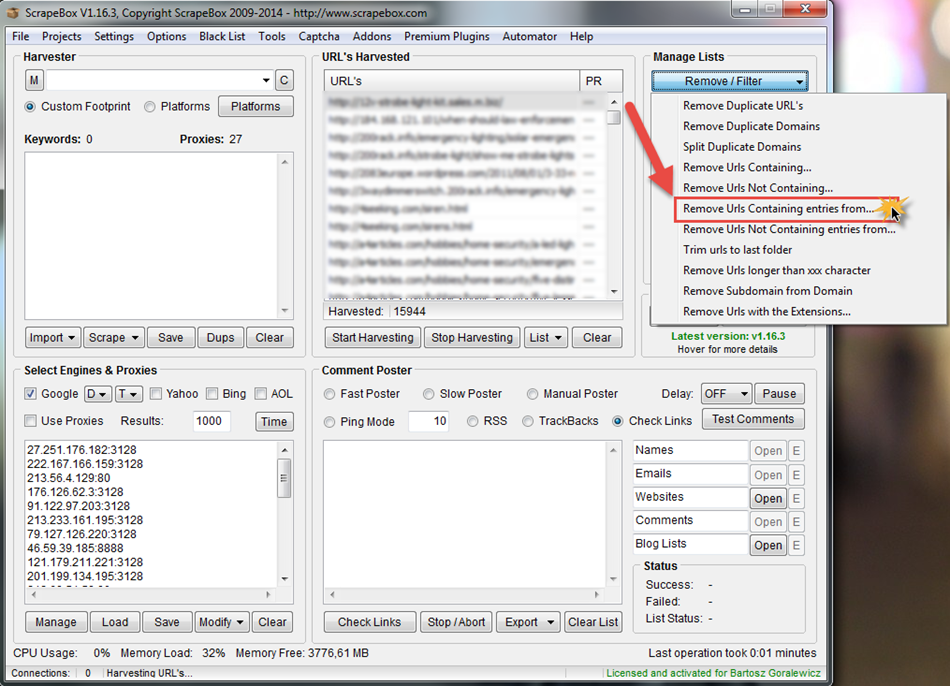Choose the Fast Poster option
This screenshot has height=686, width=950.
pos(330,394)
